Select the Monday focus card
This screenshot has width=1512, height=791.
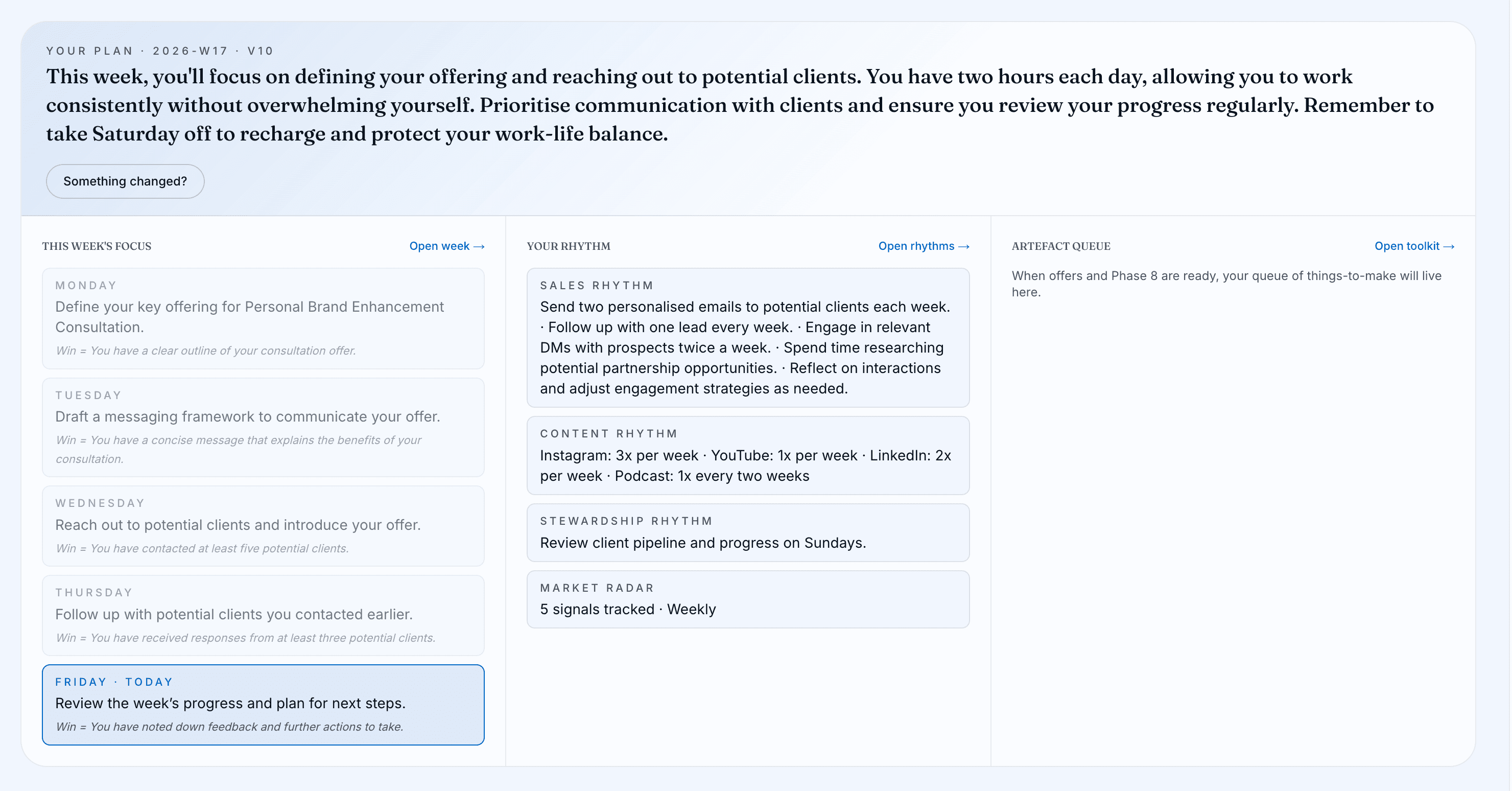263,318
